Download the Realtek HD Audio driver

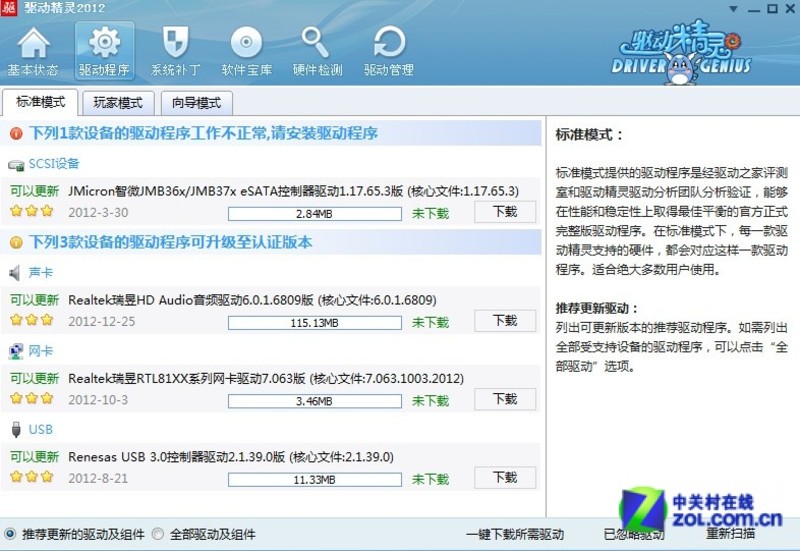pos(505,321)
